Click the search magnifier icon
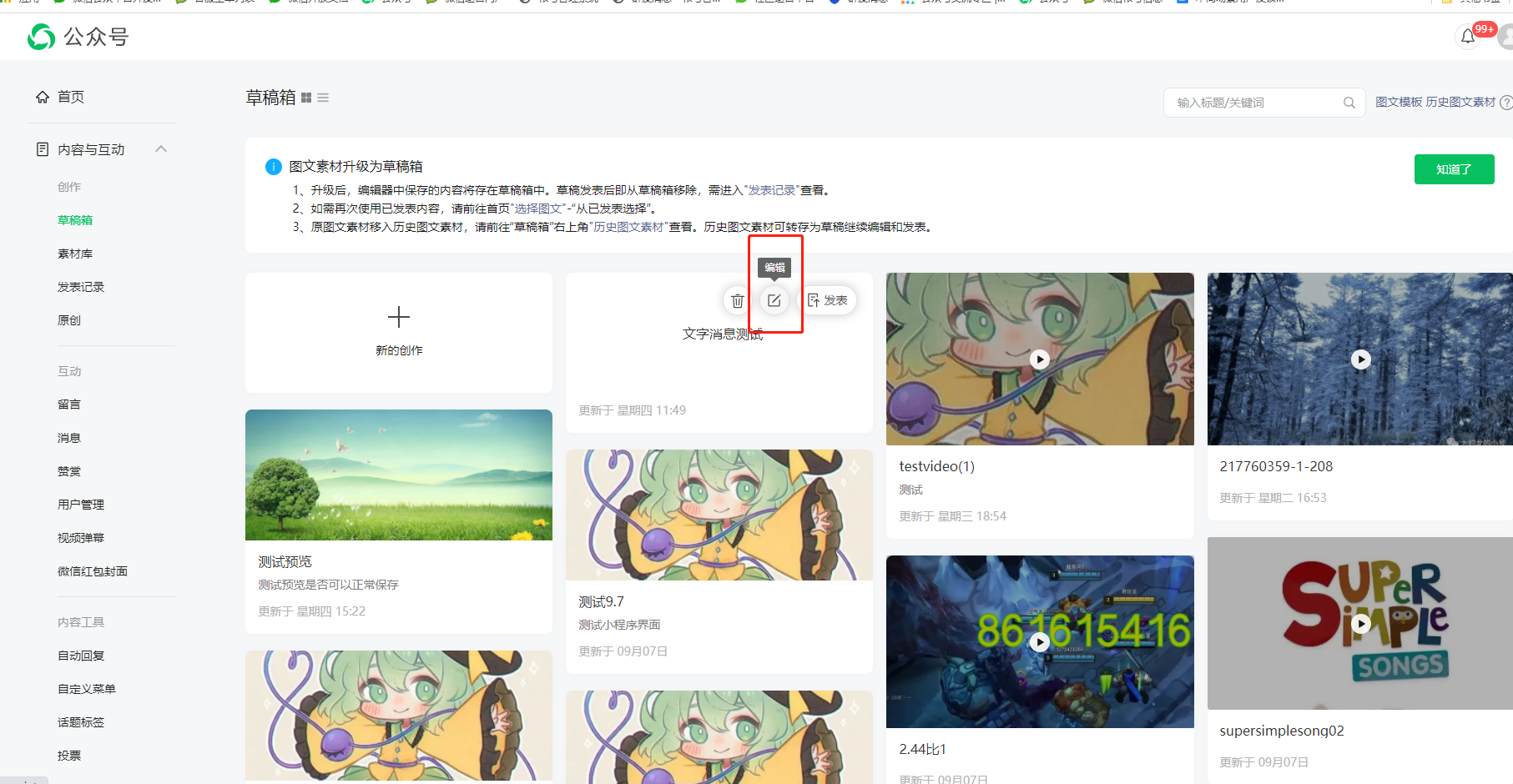 [1349, 103]
